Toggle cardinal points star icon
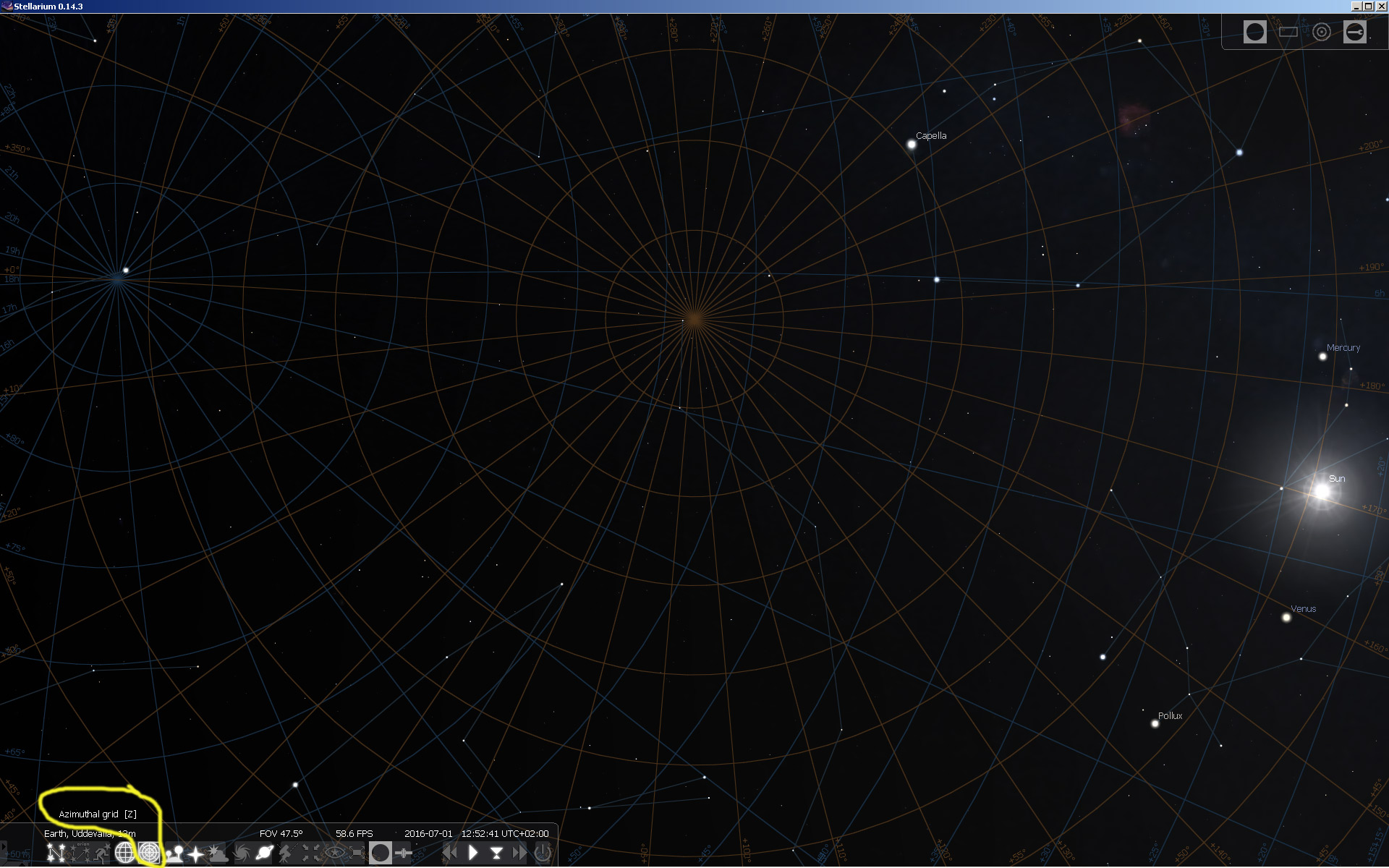1389x868 pixels. tap(195, 853)
